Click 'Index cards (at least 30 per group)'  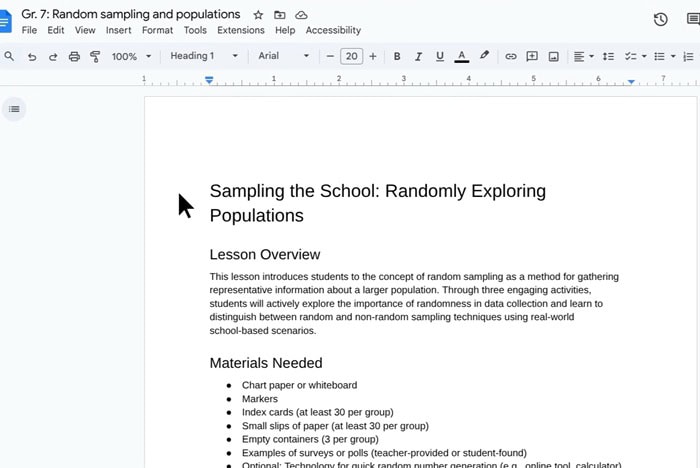click(x=317, y=412)
